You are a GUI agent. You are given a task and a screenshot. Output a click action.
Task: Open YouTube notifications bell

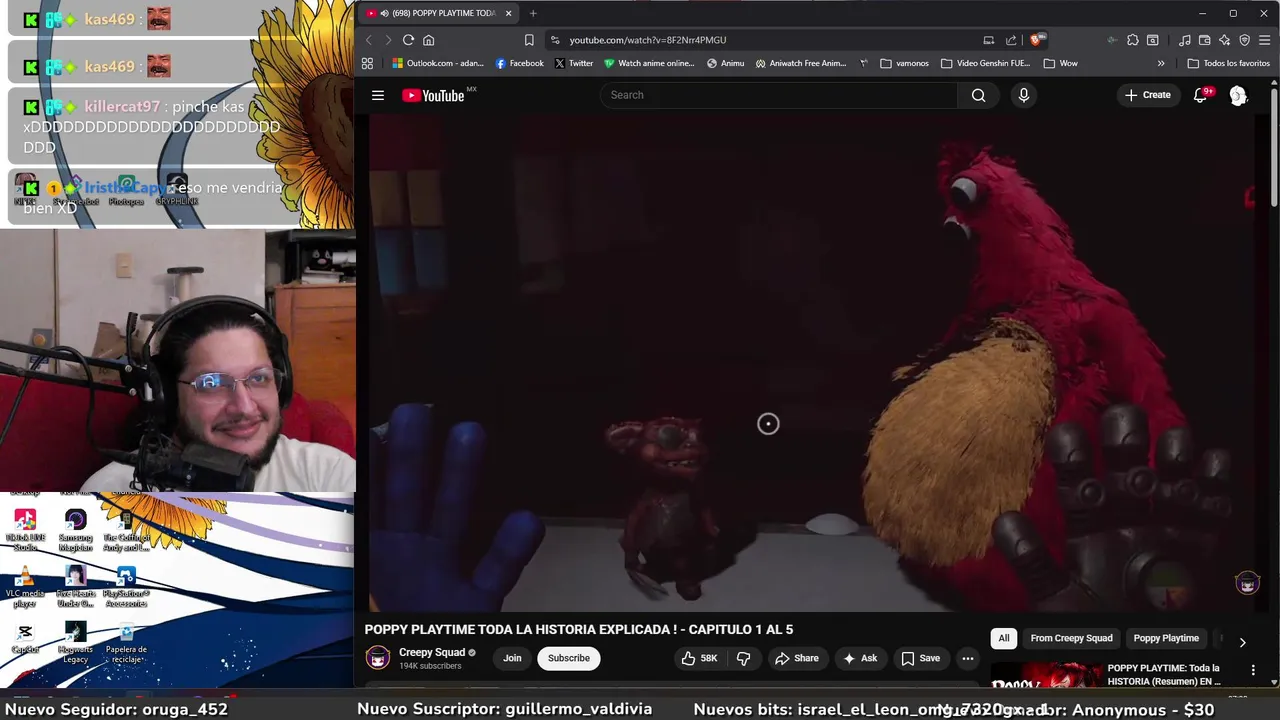[1200, 95]
